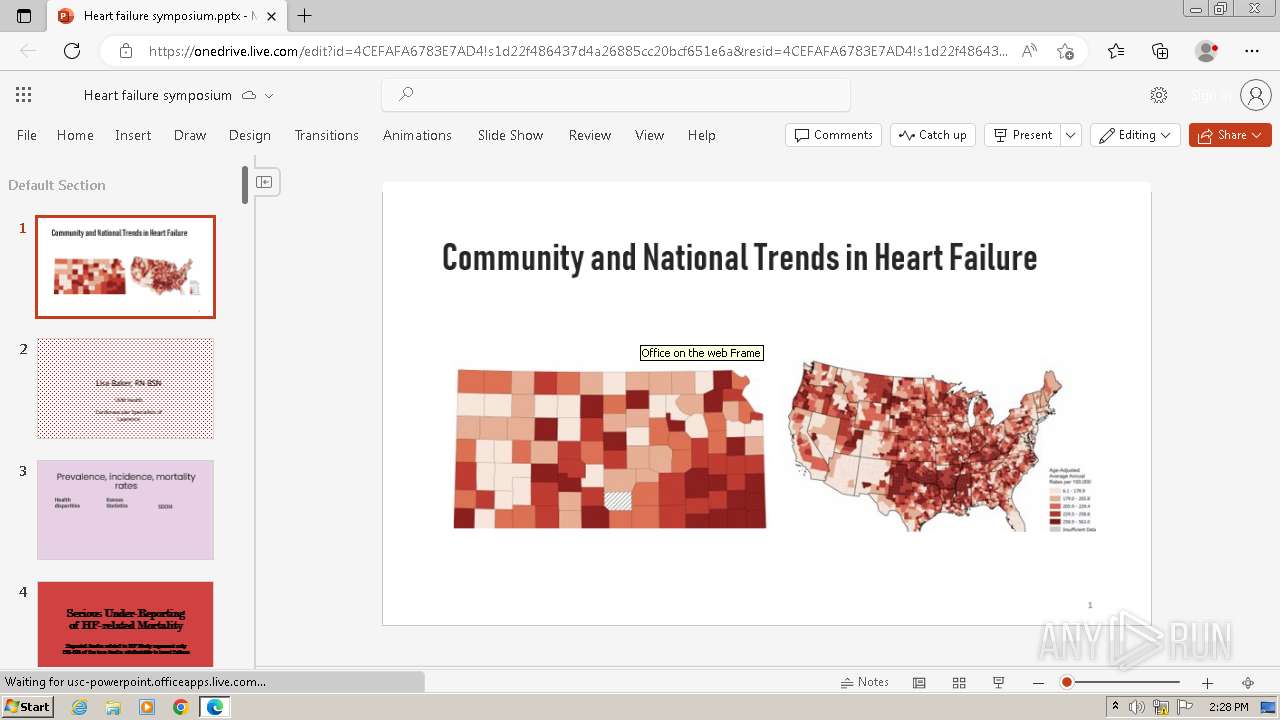The image size is (1280, 720).
Task: Open the Draw tab
Action: (x=190, y=135)
